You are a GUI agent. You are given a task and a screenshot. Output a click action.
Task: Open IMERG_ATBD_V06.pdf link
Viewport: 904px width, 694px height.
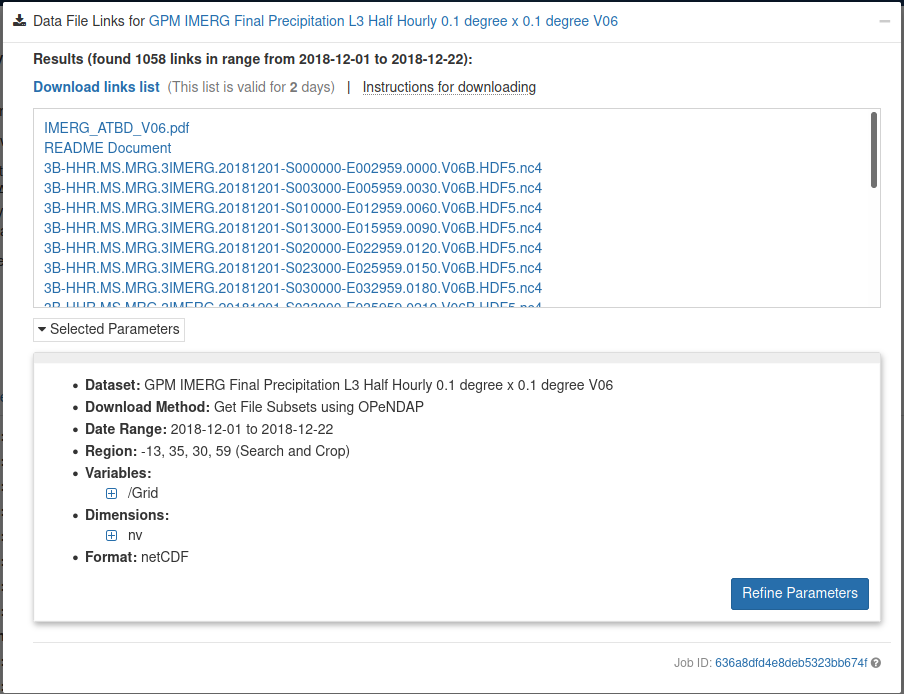(x=116, y=128)
